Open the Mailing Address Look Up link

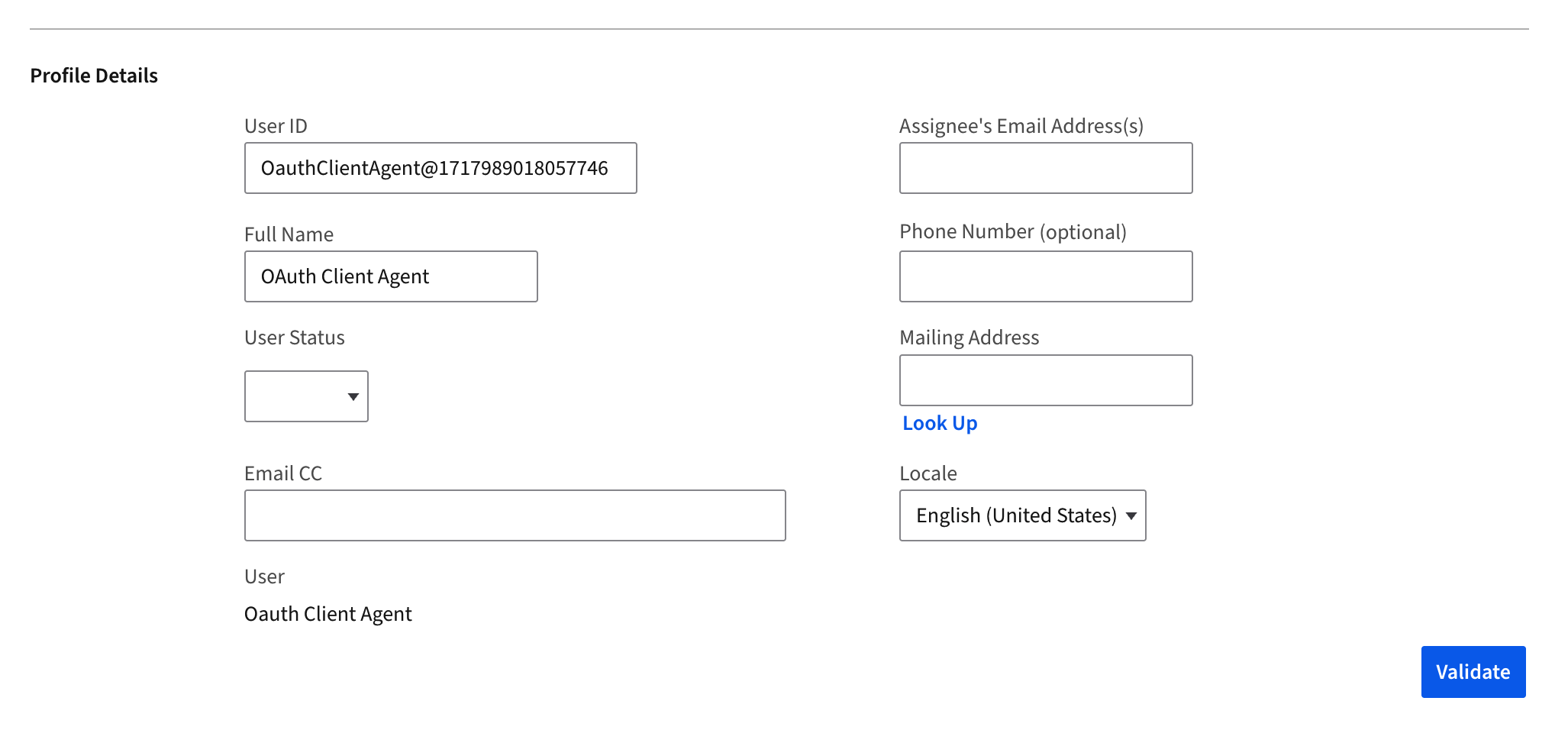939,422
